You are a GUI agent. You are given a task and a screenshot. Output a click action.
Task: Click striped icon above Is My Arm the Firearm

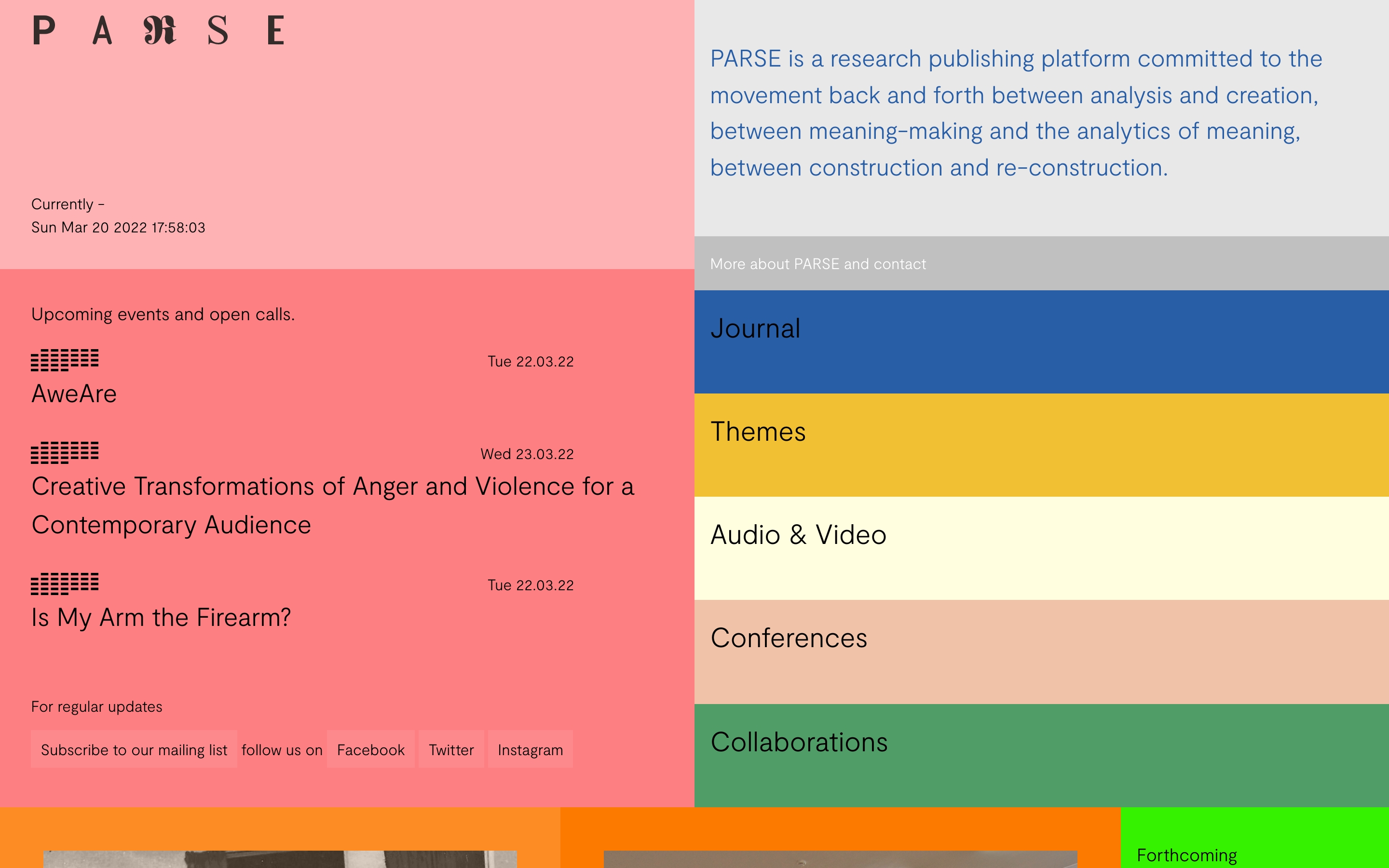[x=65, y=583]
